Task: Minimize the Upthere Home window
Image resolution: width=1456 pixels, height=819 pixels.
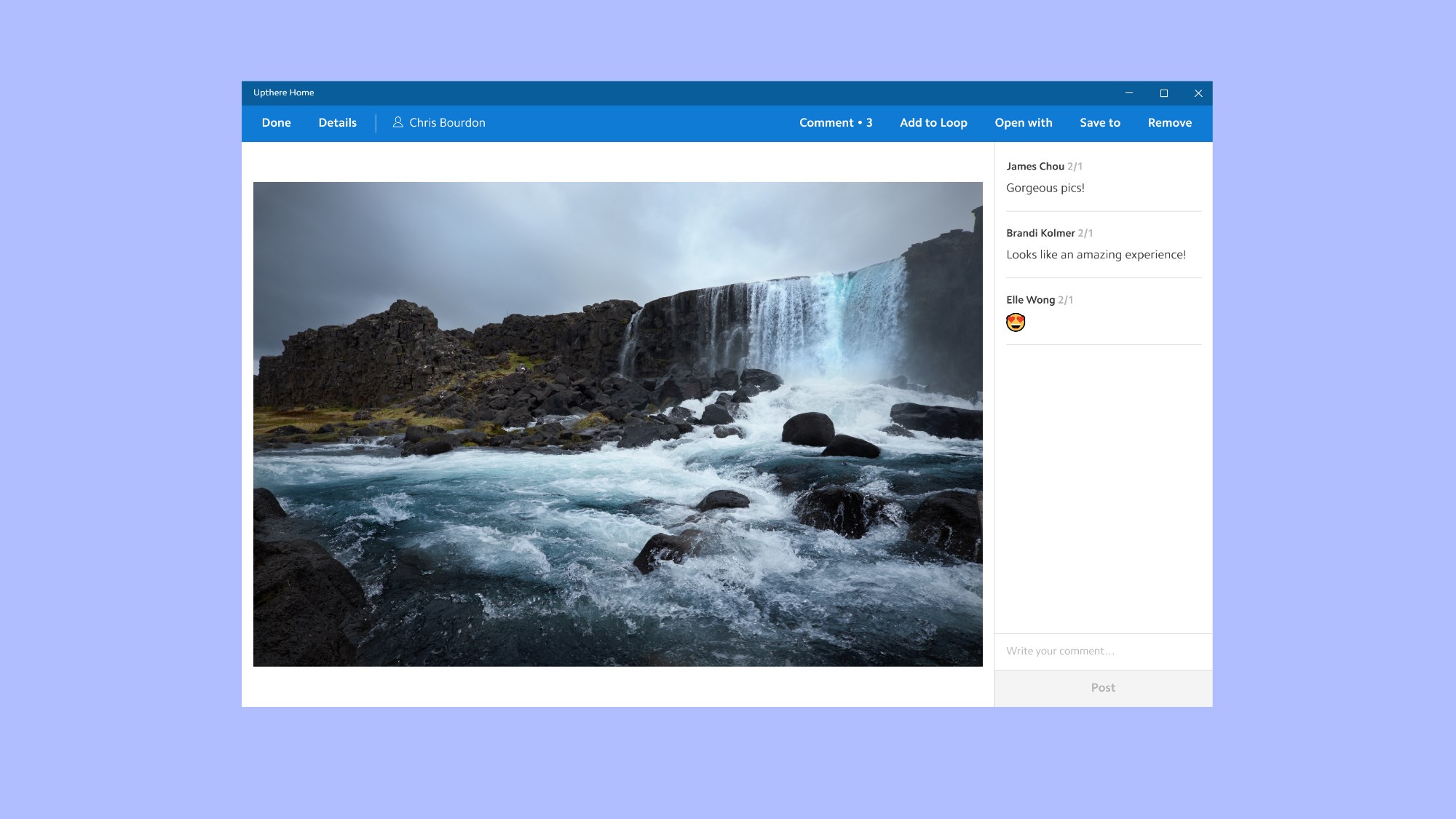Action: pyautogui.click(x=1128, y=93)
